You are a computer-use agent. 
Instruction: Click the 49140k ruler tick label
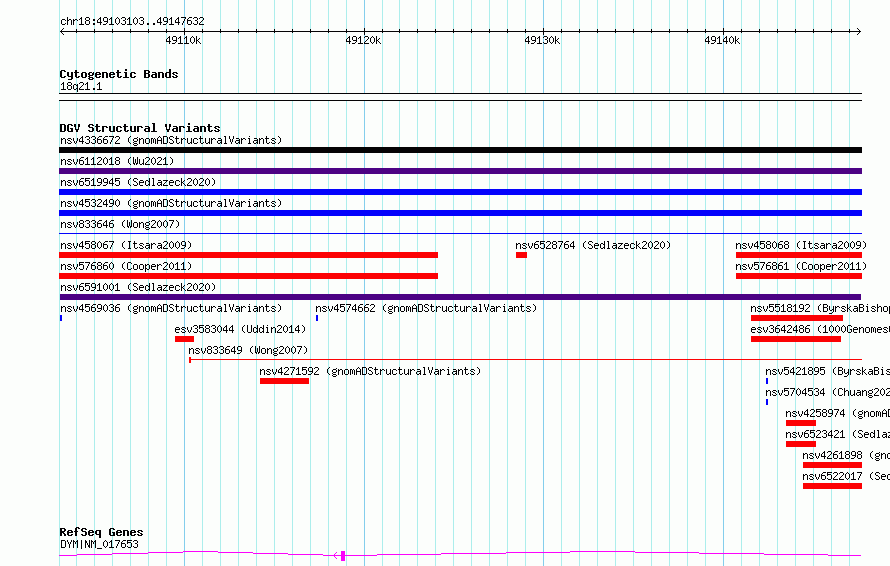tap(722, 40)
